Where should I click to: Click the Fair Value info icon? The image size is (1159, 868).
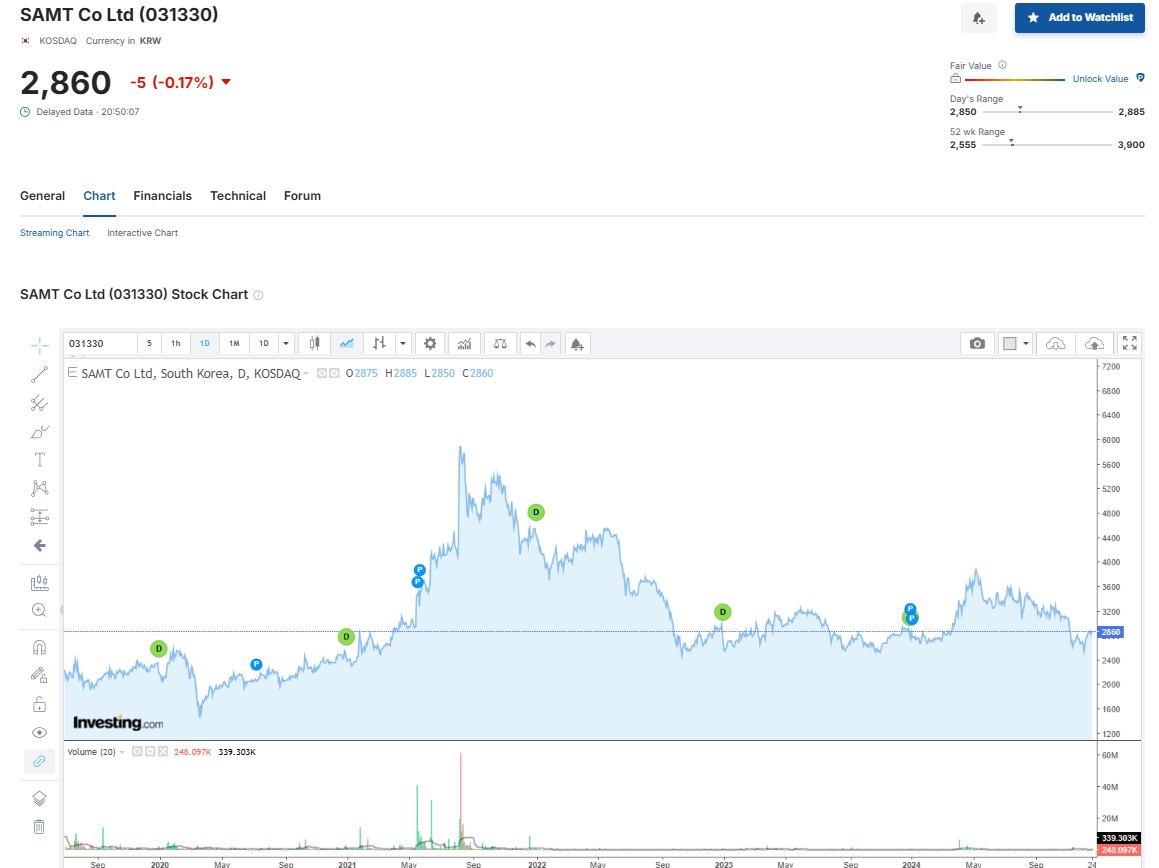1002,65
